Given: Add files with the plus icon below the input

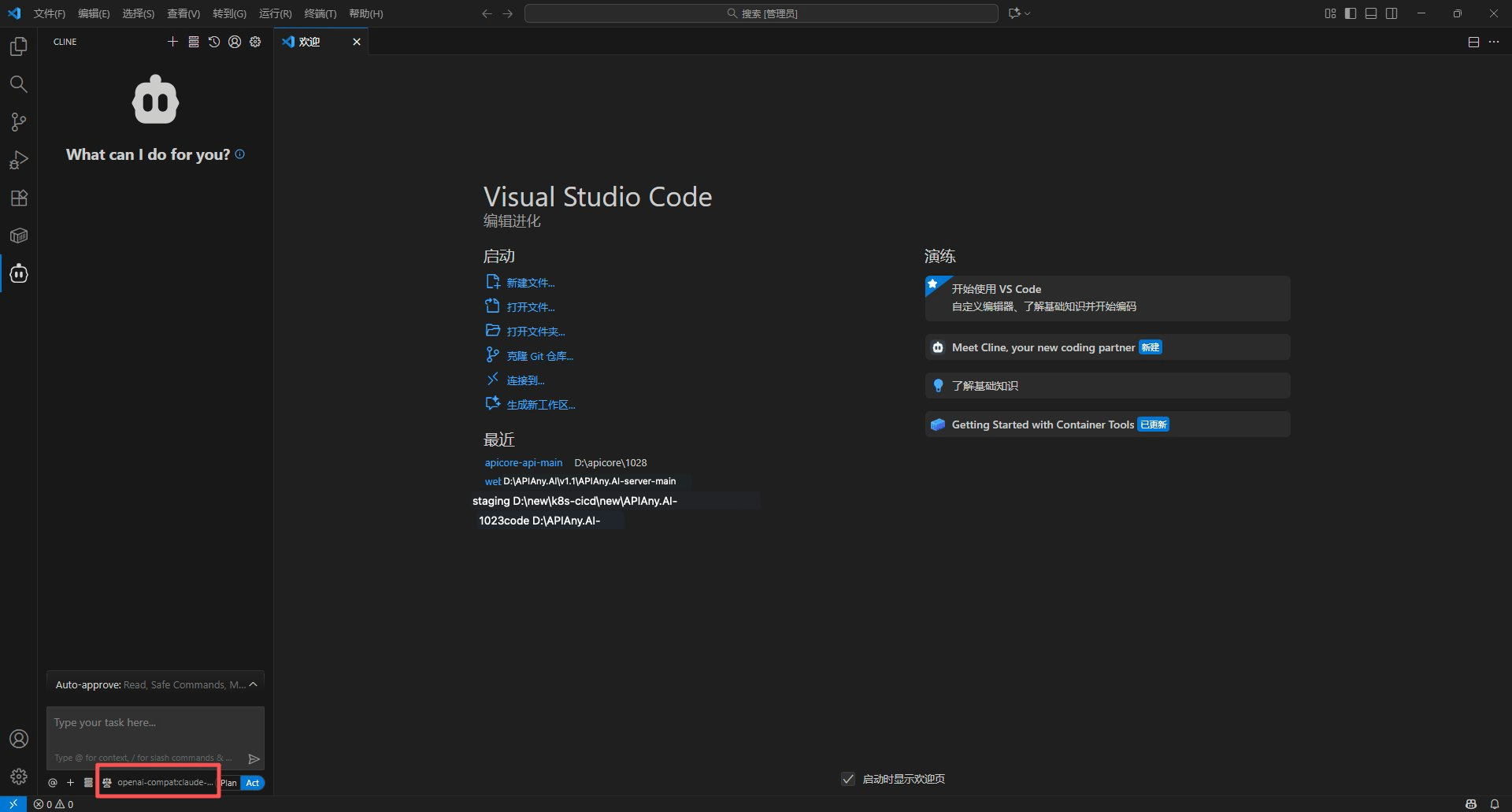Looking at the screenshot, I should tap(70, 783).
